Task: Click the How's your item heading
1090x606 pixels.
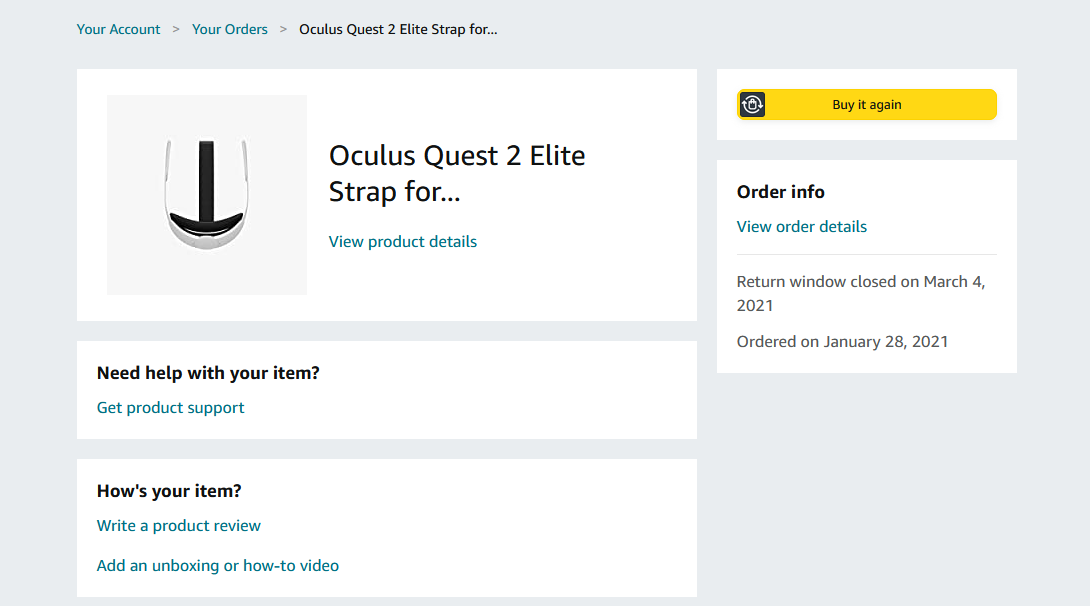Action: [169, 491]
